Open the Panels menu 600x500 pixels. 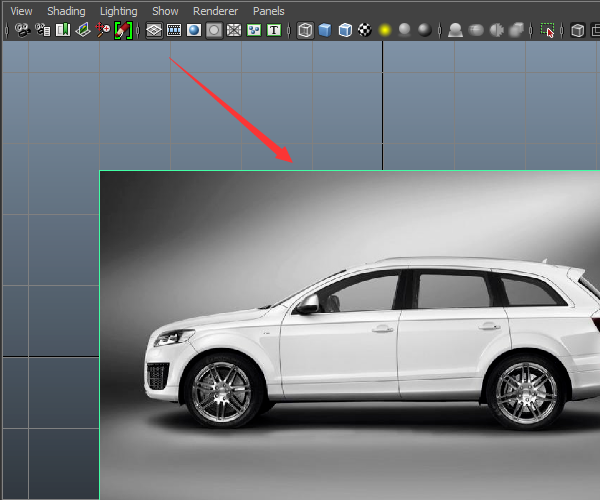coord(268,11)
